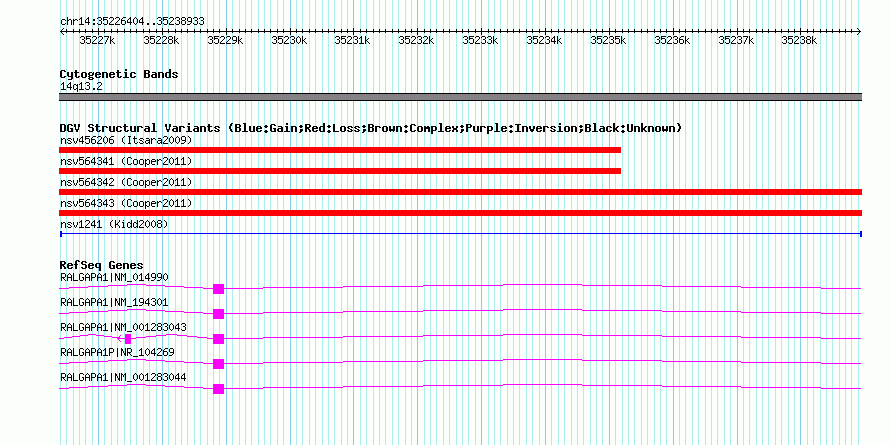890x445 pixels.
Task: Open variant nsv564341 (Cooper2011) label
Action: tap(126, 161)
